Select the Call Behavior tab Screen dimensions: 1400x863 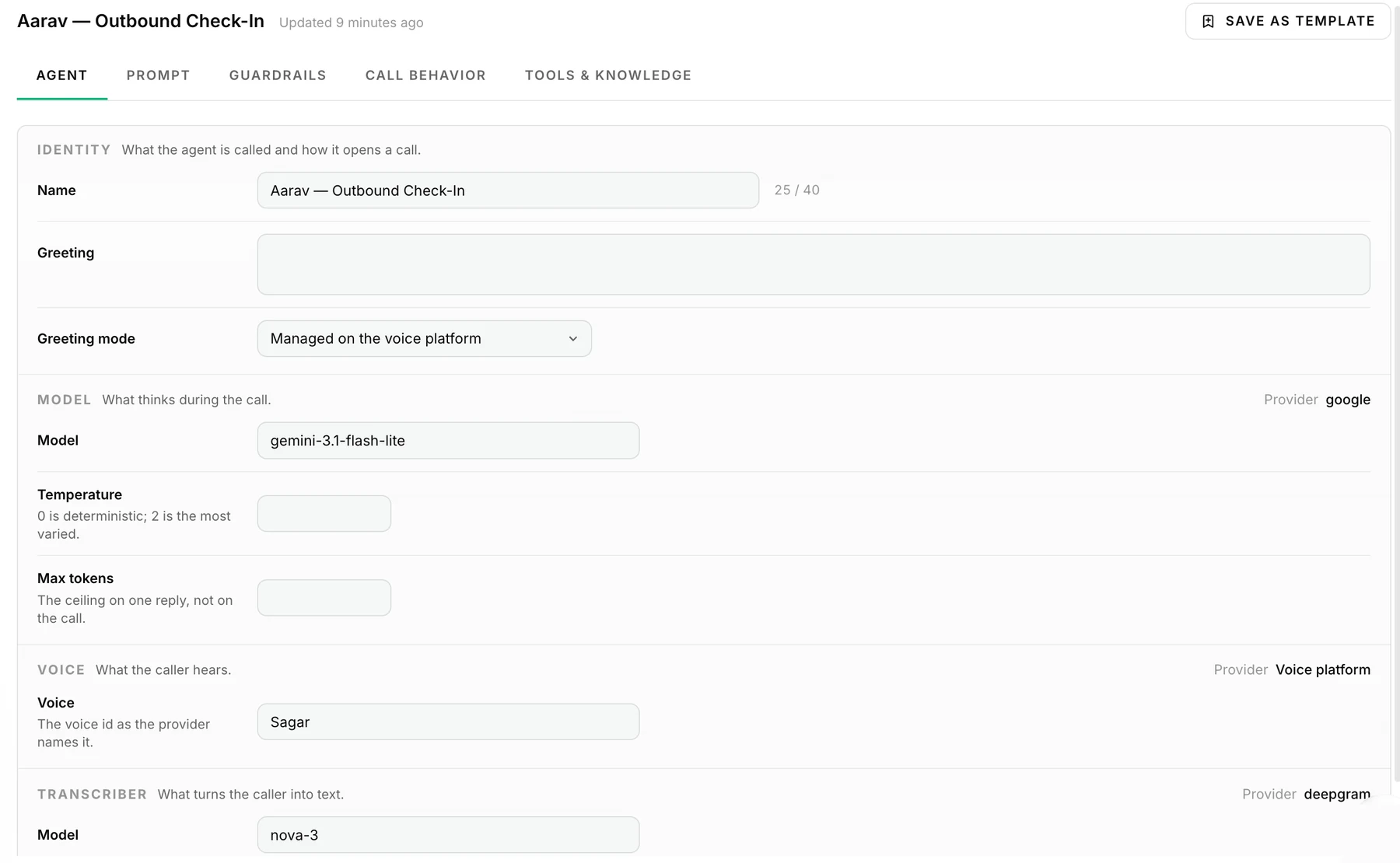(x=425, y=75)
